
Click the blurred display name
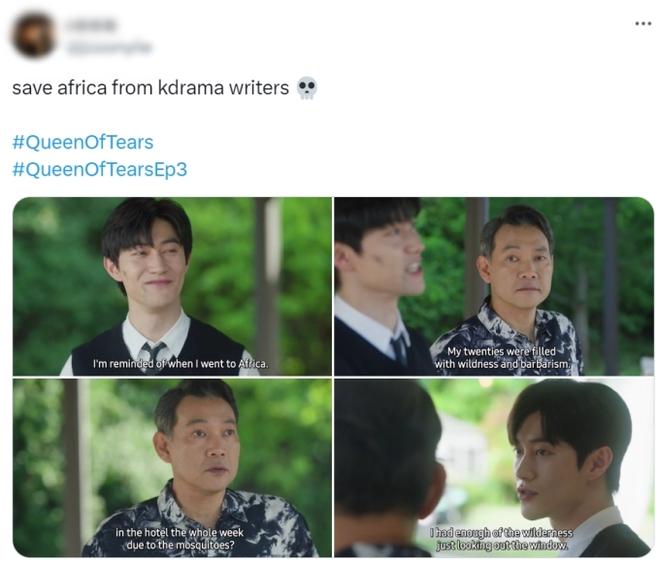91,25
